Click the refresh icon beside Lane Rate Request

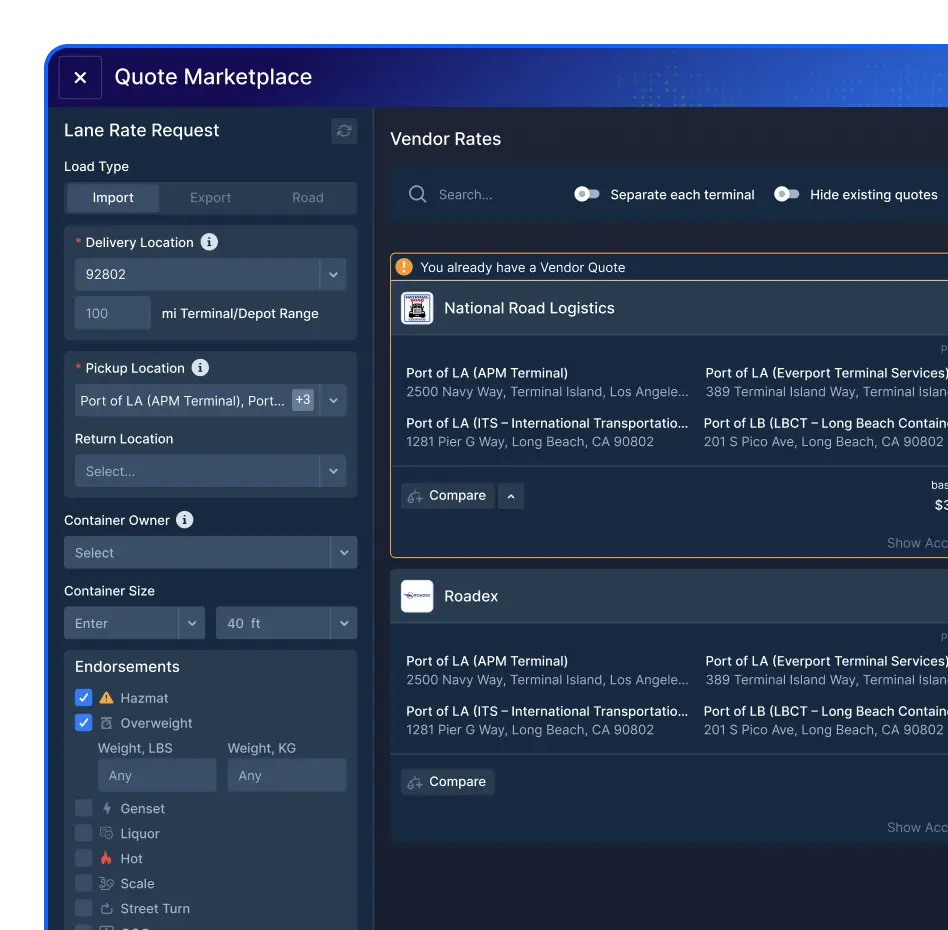coord(344,131)
